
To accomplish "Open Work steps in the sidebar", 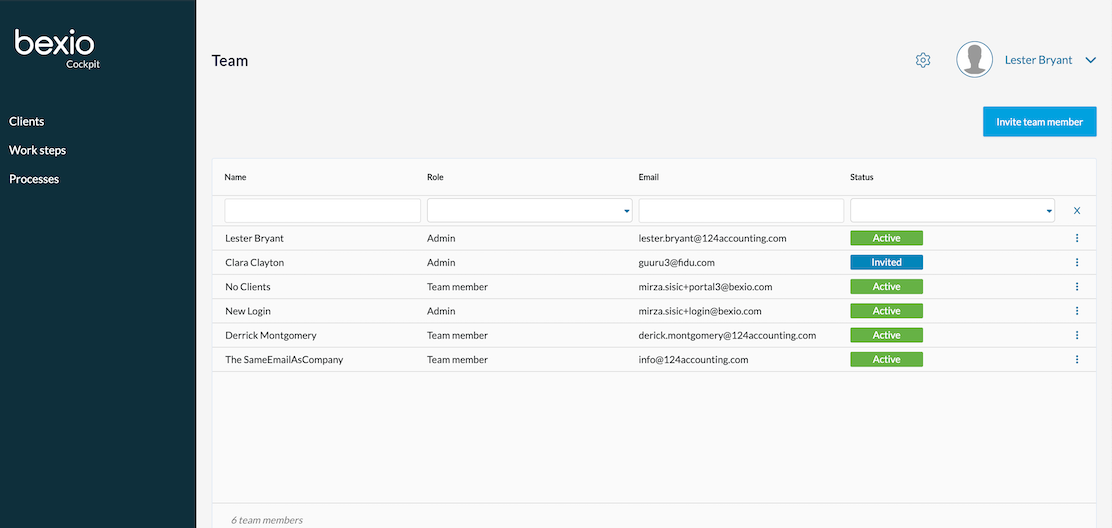I will [38, 150].
